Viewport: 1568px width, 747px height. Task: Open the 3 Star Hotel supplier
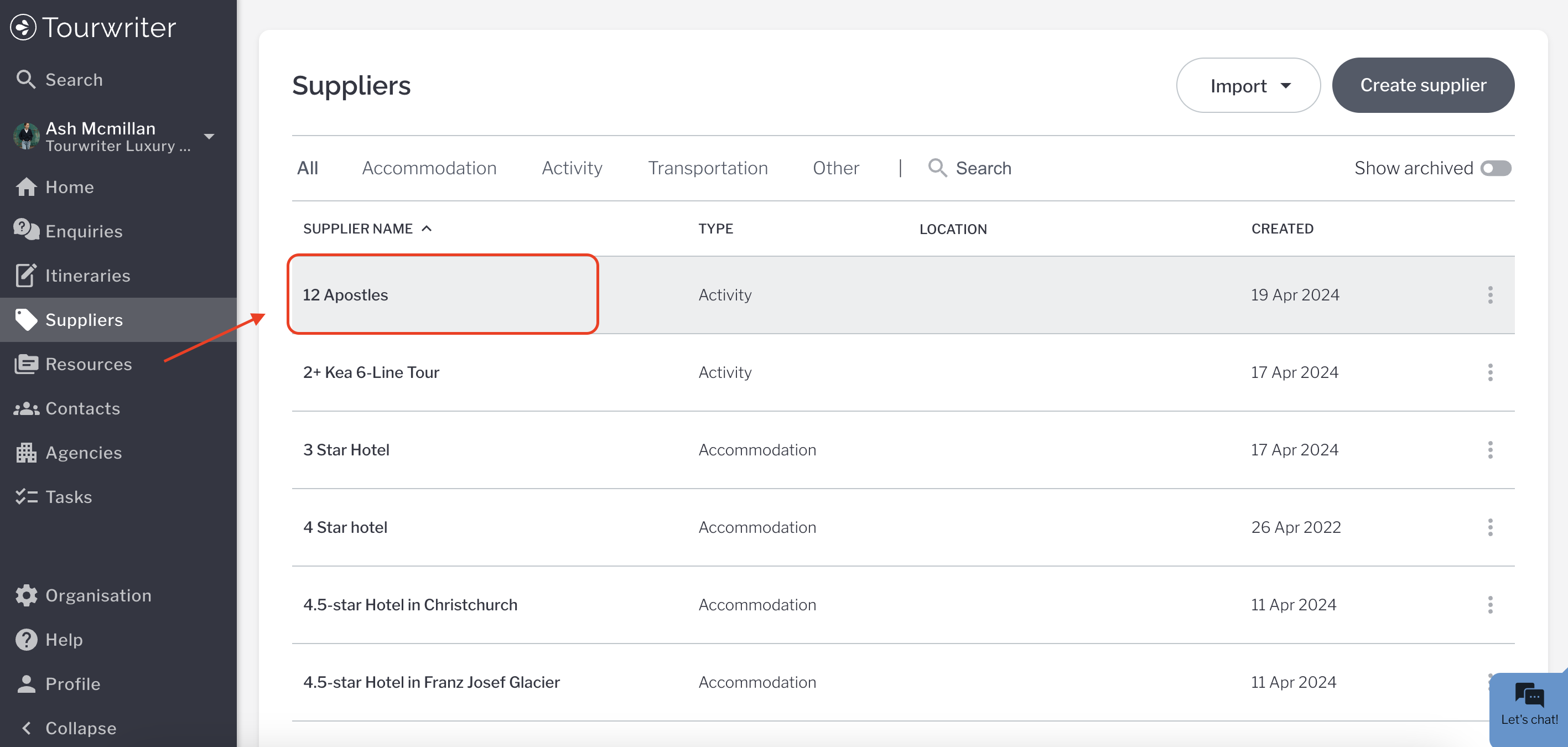point(346,449)
